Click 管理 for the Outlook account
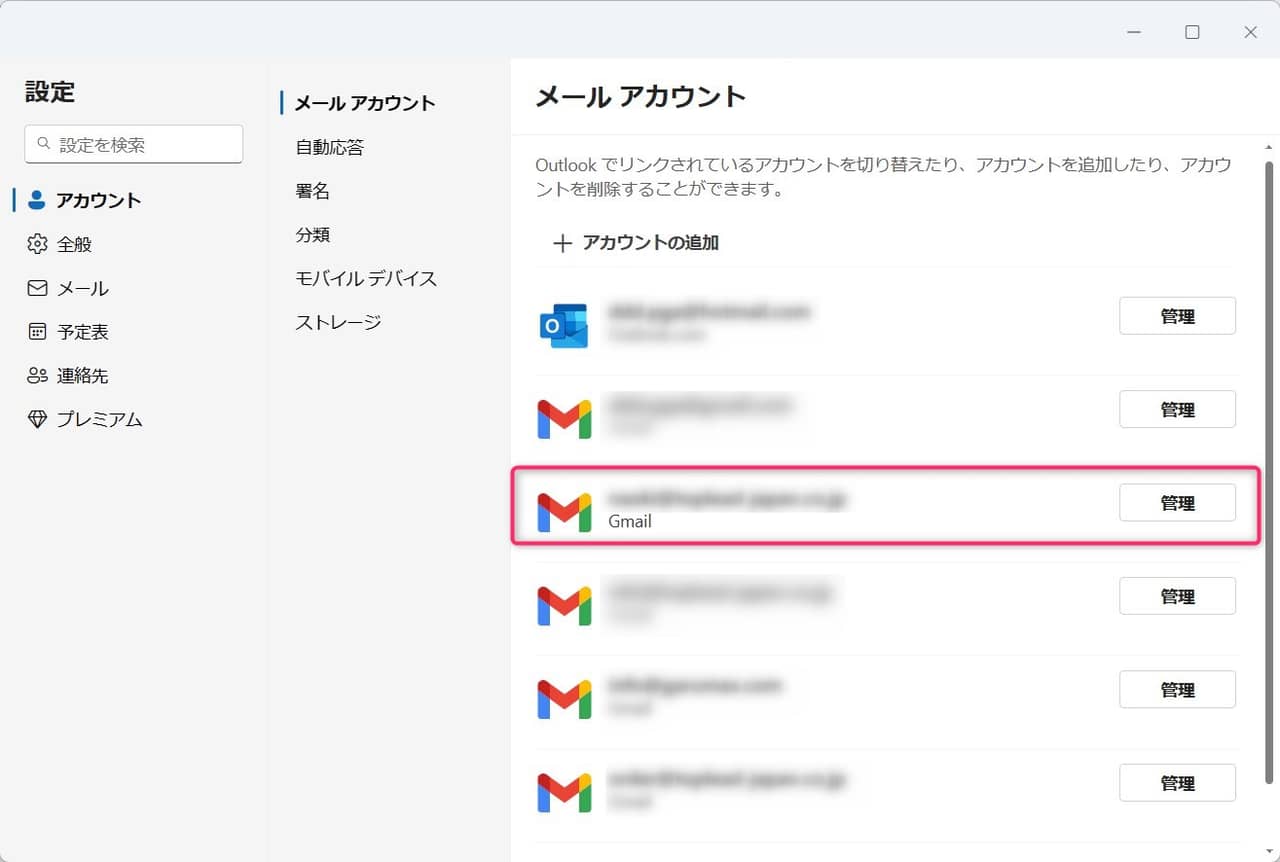 1177,316
